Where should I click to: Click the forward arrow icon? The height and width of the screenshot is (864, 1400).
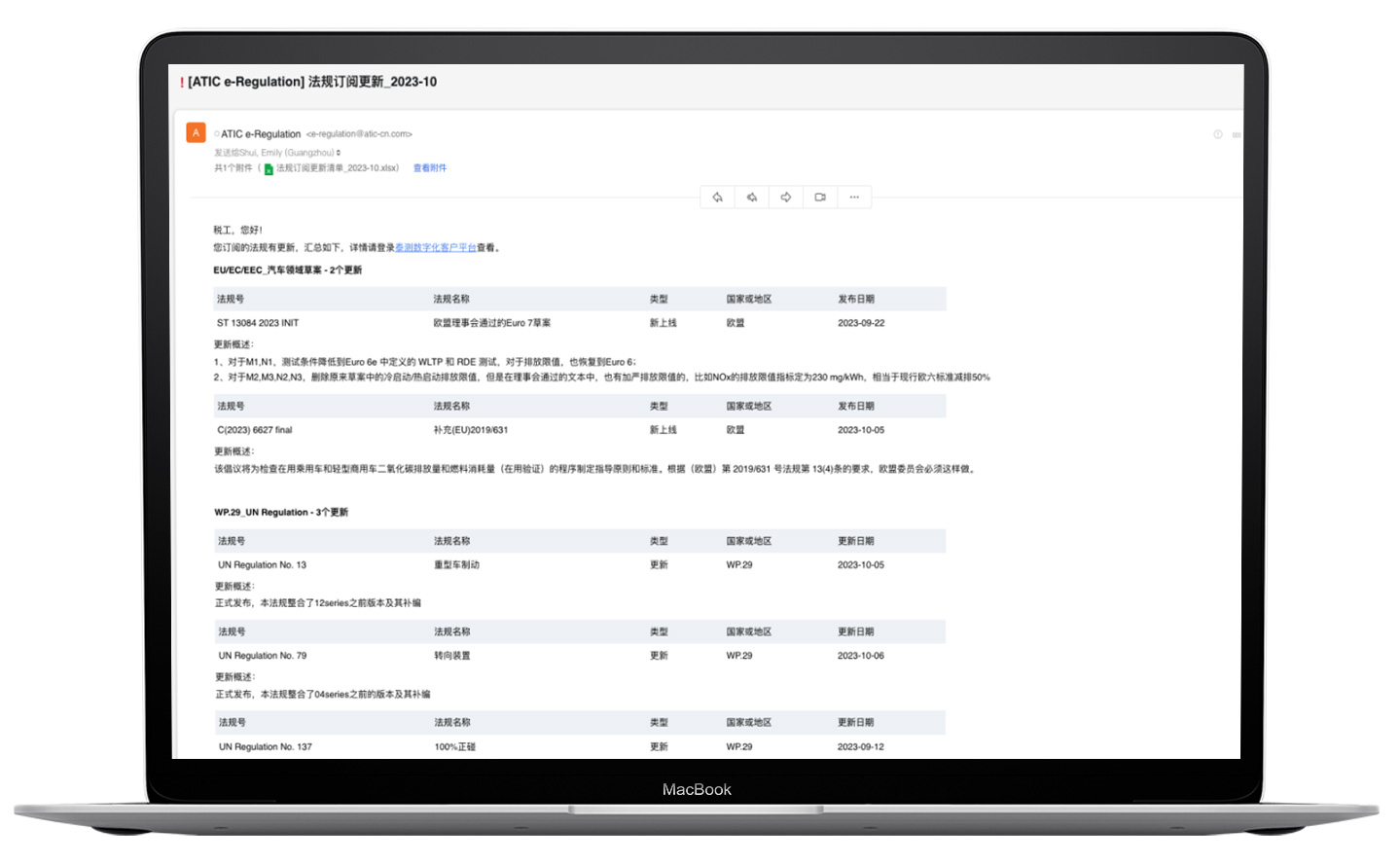coord(786,198)
